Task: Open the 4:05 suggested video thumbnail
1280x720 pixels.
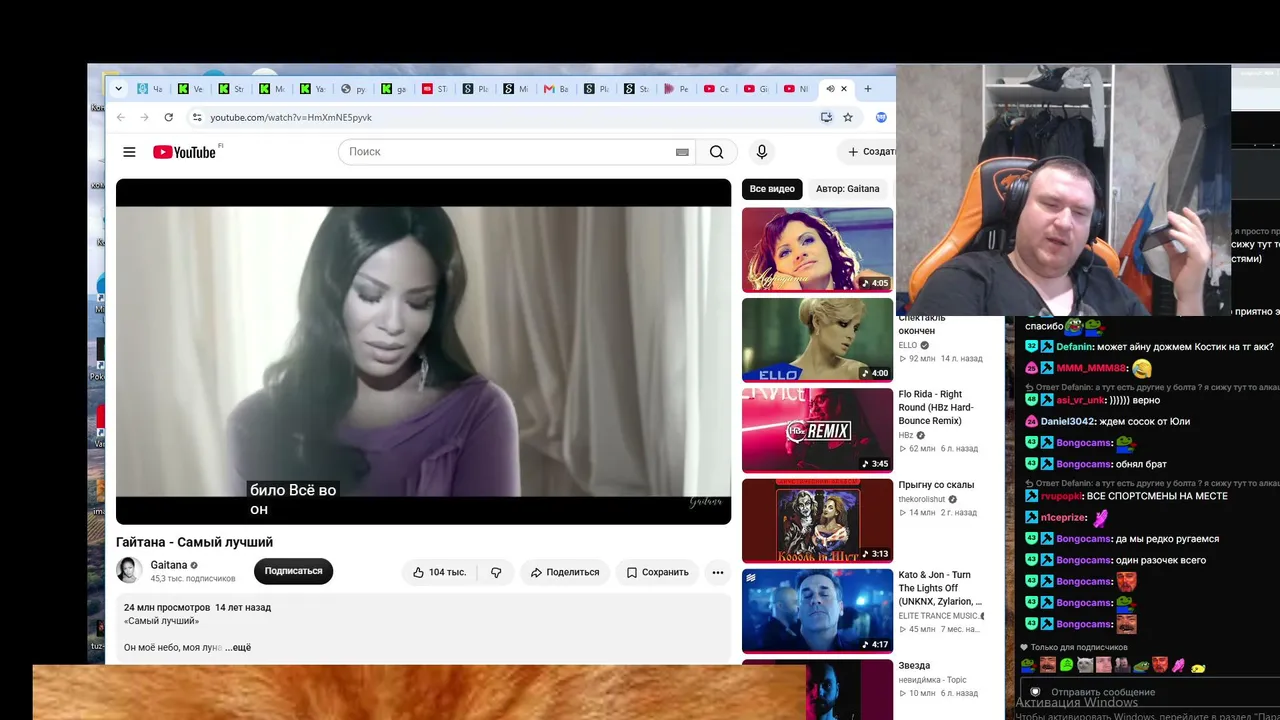Action: pos(817,250)
